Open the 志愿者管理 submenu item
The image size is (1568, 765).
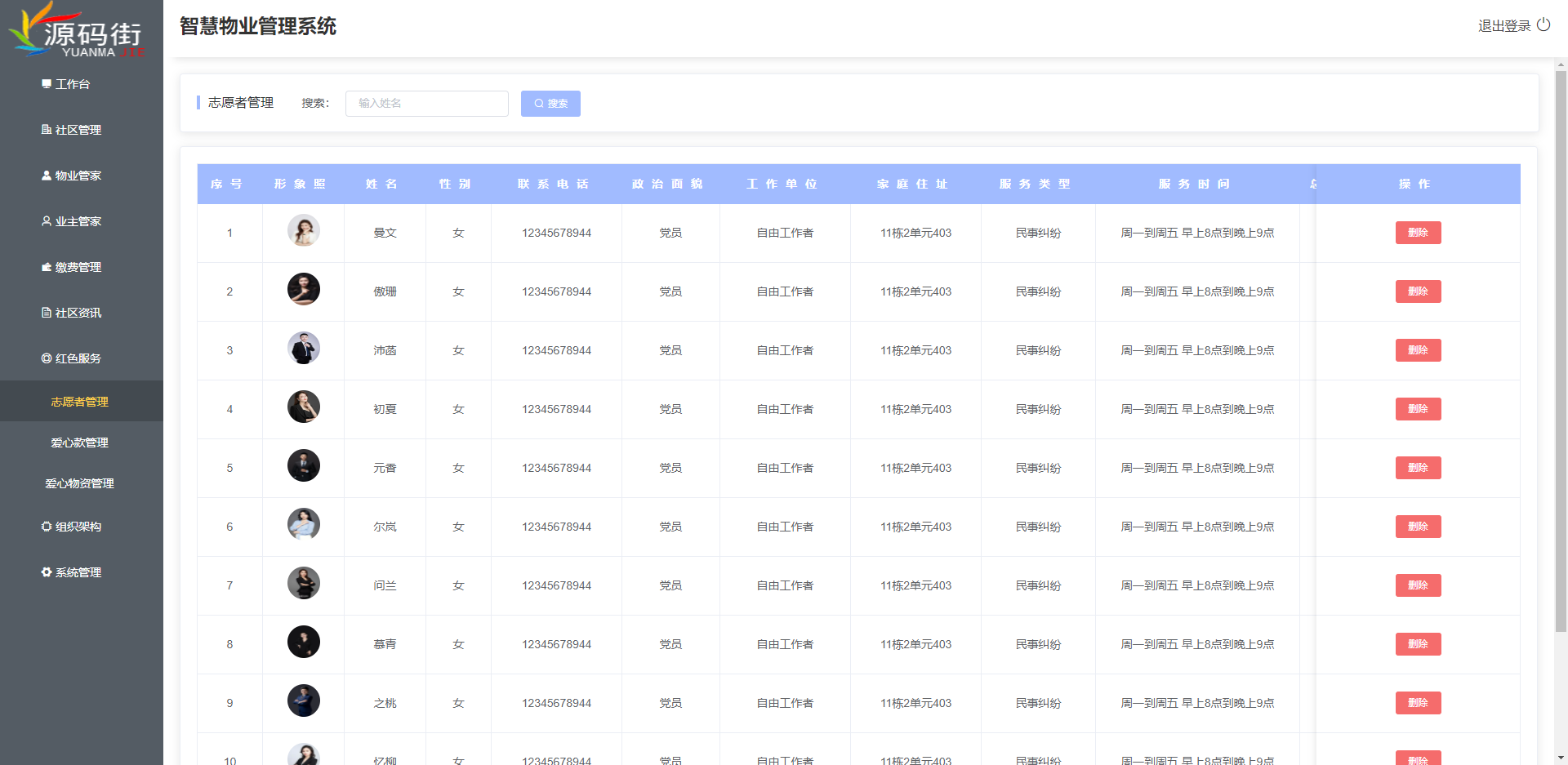79,402
